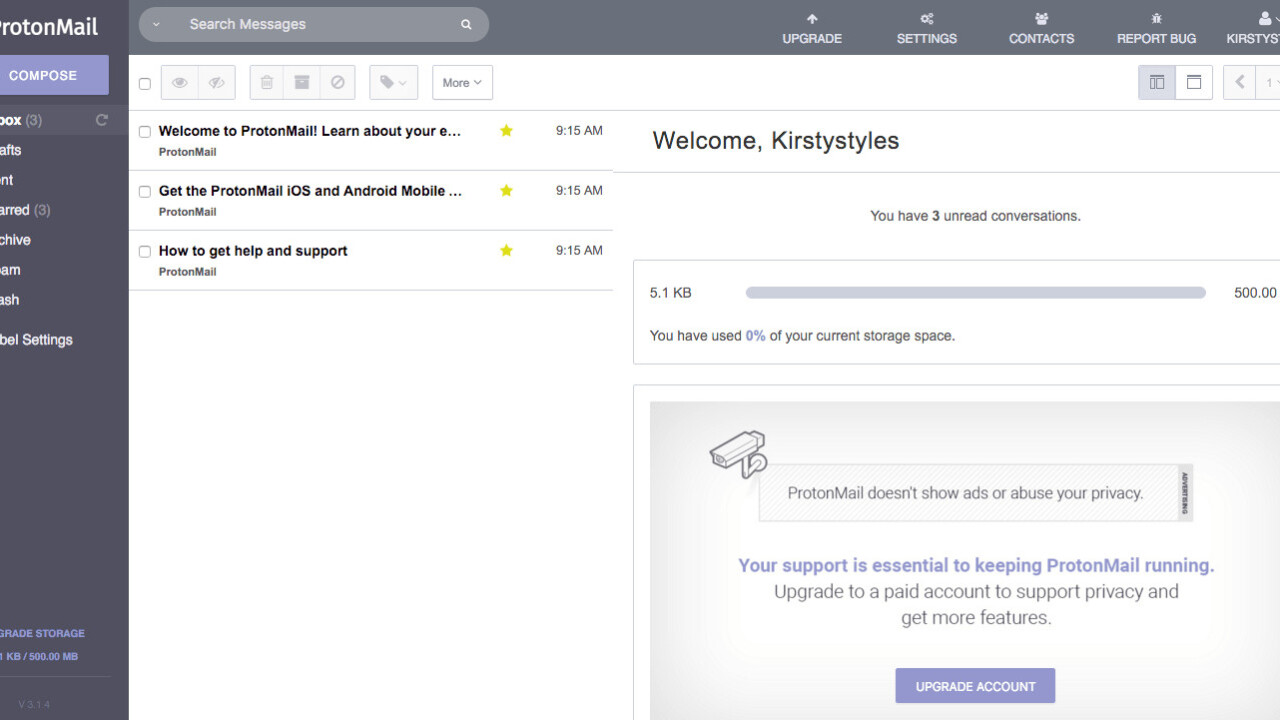
Task: Click the mark-as-unread crossed eye icon
Action: point(216,83)
